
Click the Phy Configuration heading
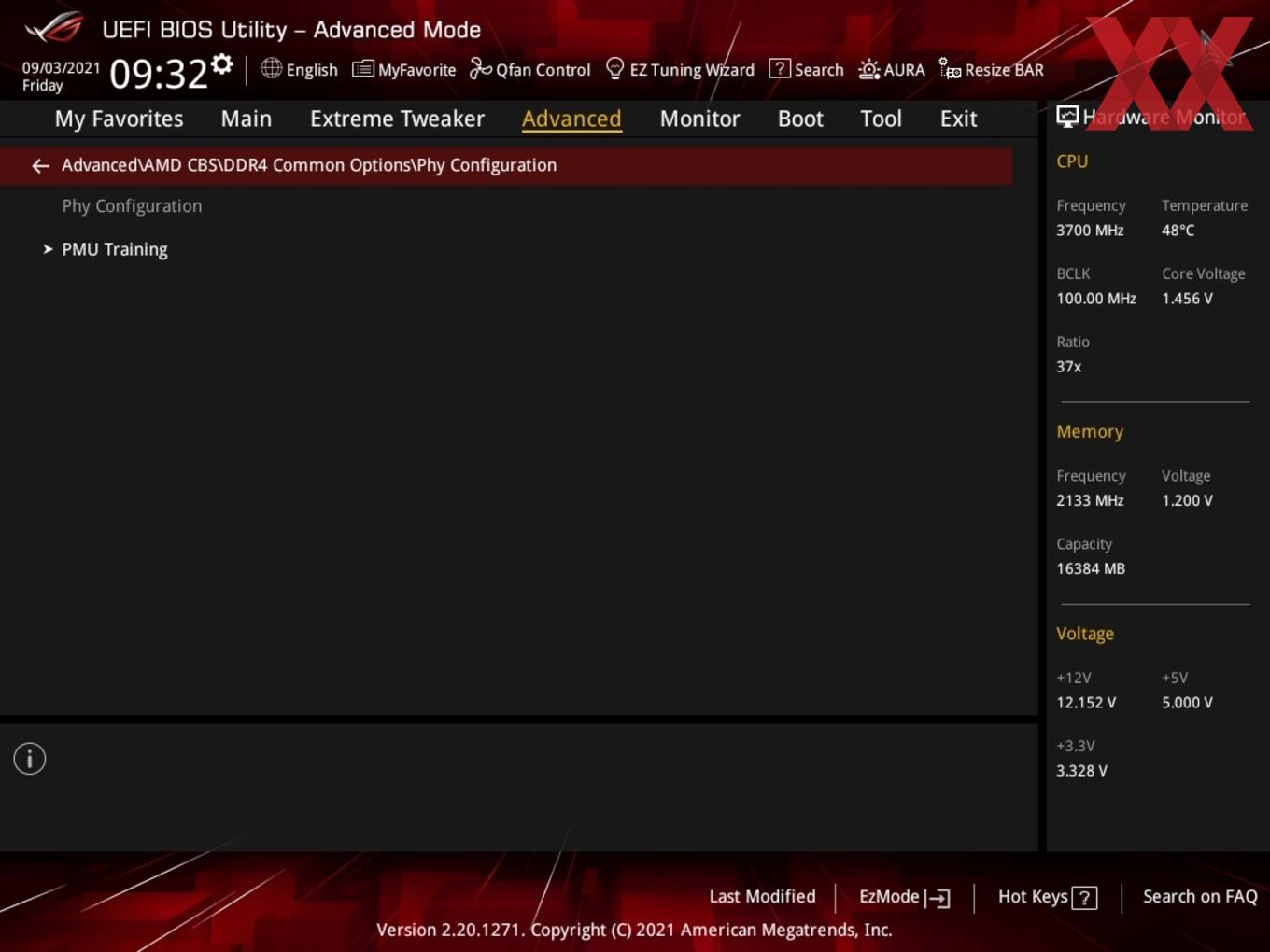click(132, 206)
